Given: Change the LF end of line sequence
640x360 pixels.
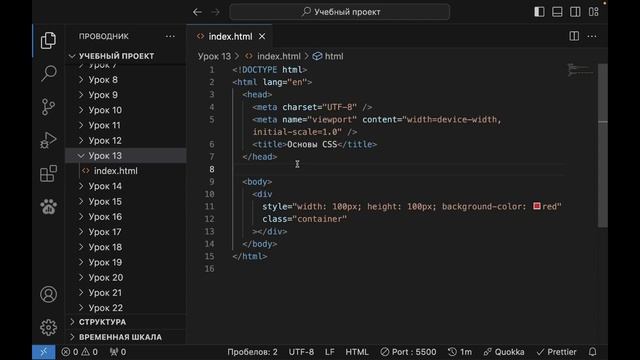Looking at the screenshot, I should pyautogui.click(x=330, y=352).
